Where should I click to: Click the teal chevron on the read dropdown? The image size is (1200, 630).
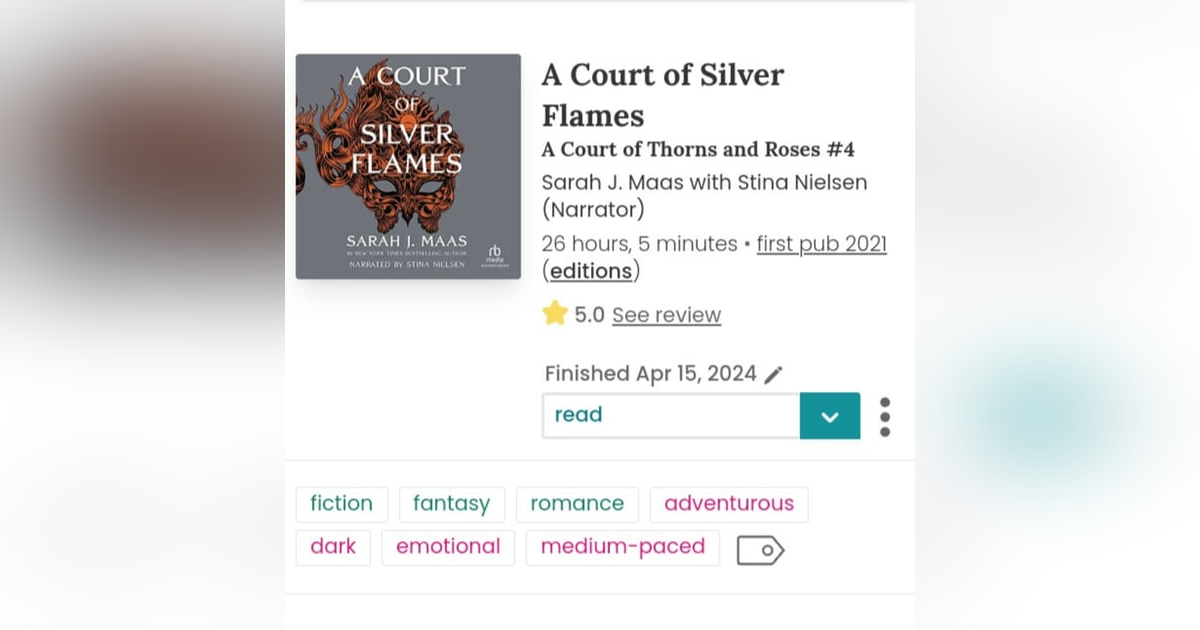(x=830, y=415)
